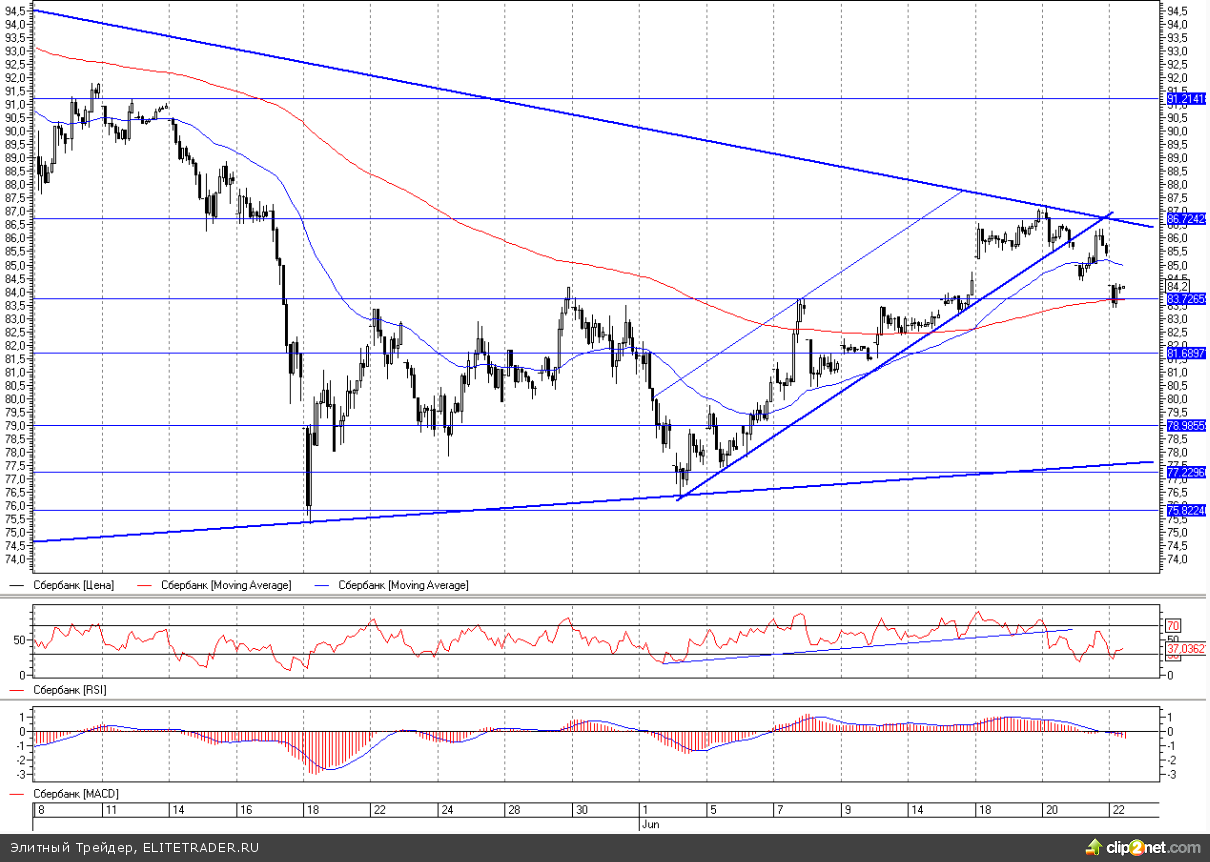This screenshot has height=862, width=1210.
Task: Click the Jun month label on time axis
Action: pos(648,824)
